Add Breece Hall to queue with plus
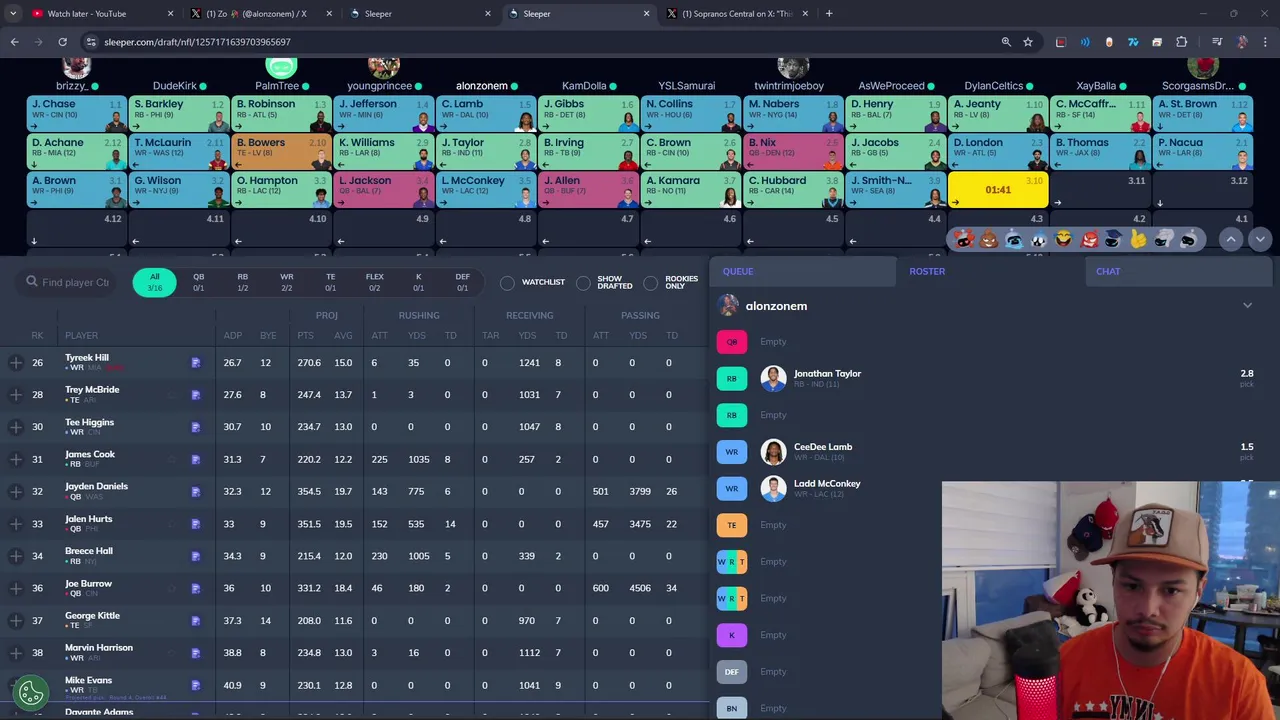1280x720 pixels. coord(15,556)
